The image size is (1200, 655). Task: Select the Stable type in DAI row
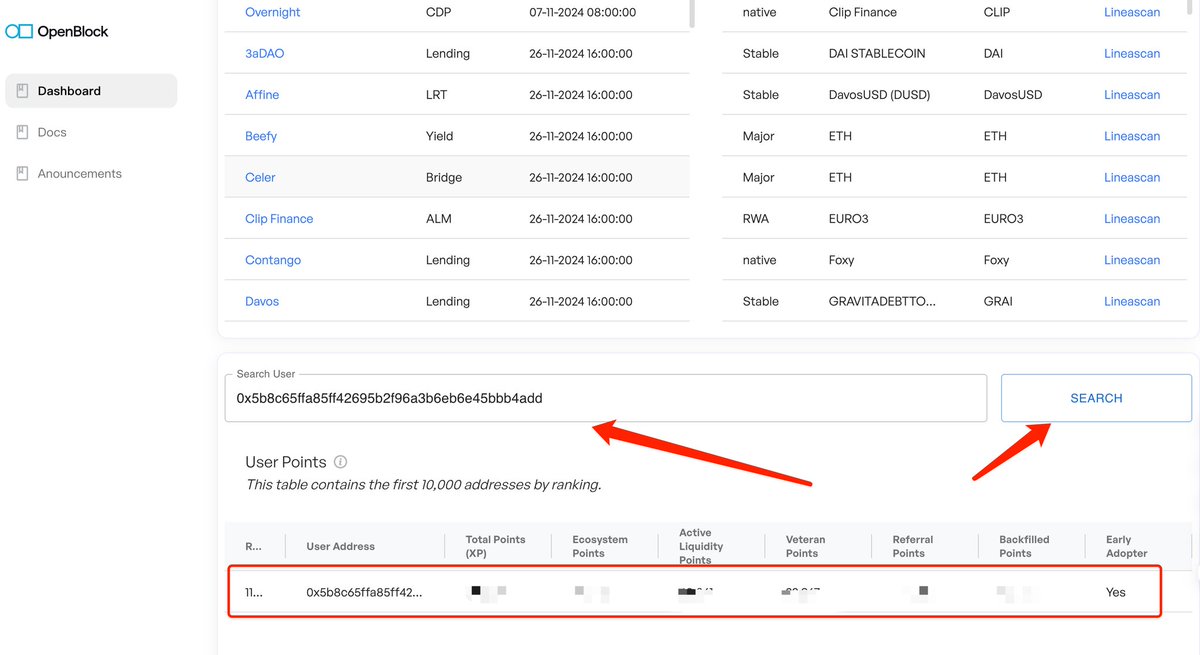761,53
